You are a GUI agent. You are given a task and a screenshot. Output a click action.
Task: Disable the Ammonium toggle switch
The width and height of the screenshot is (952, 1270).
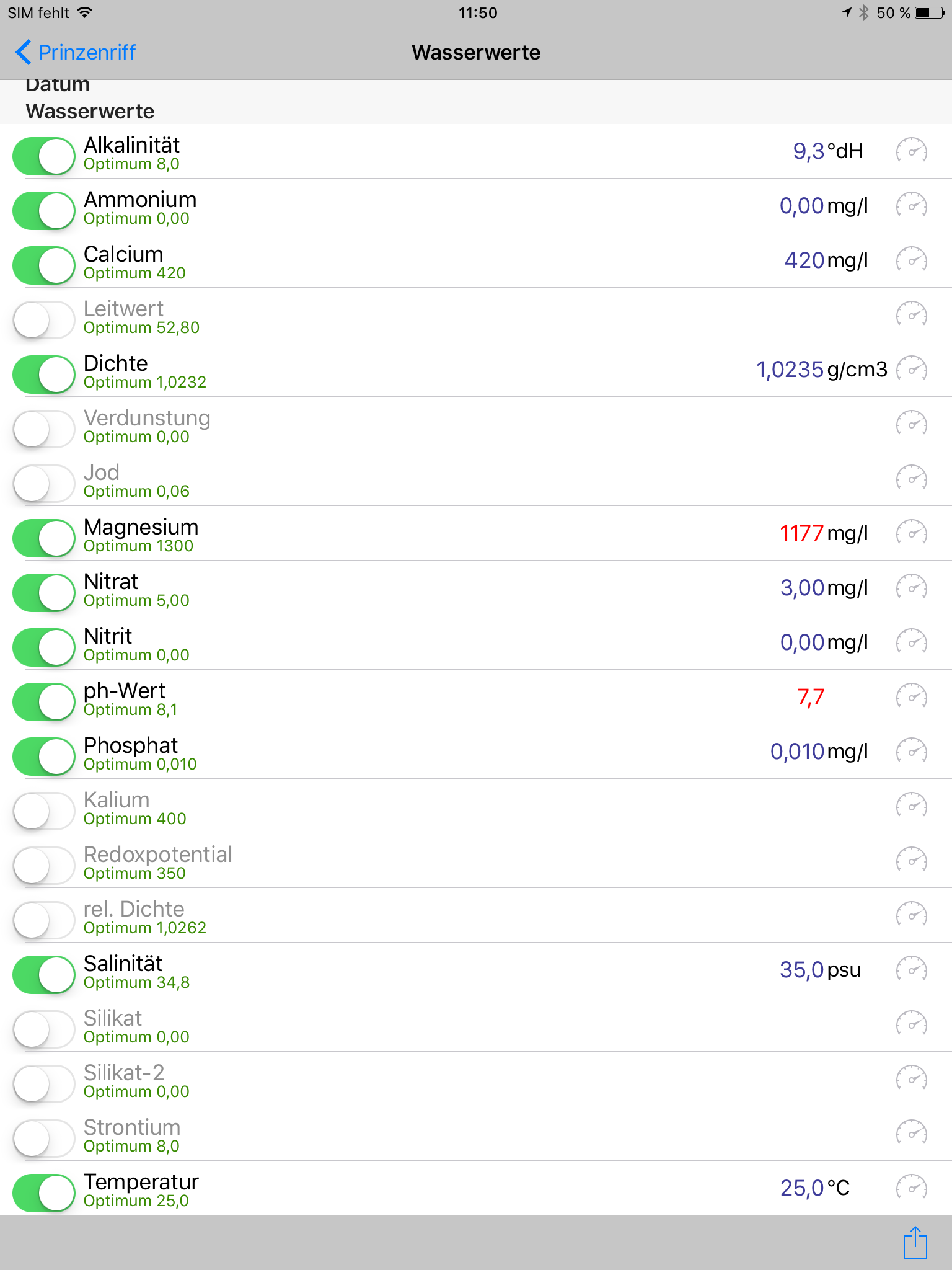(x=44, y=211)
